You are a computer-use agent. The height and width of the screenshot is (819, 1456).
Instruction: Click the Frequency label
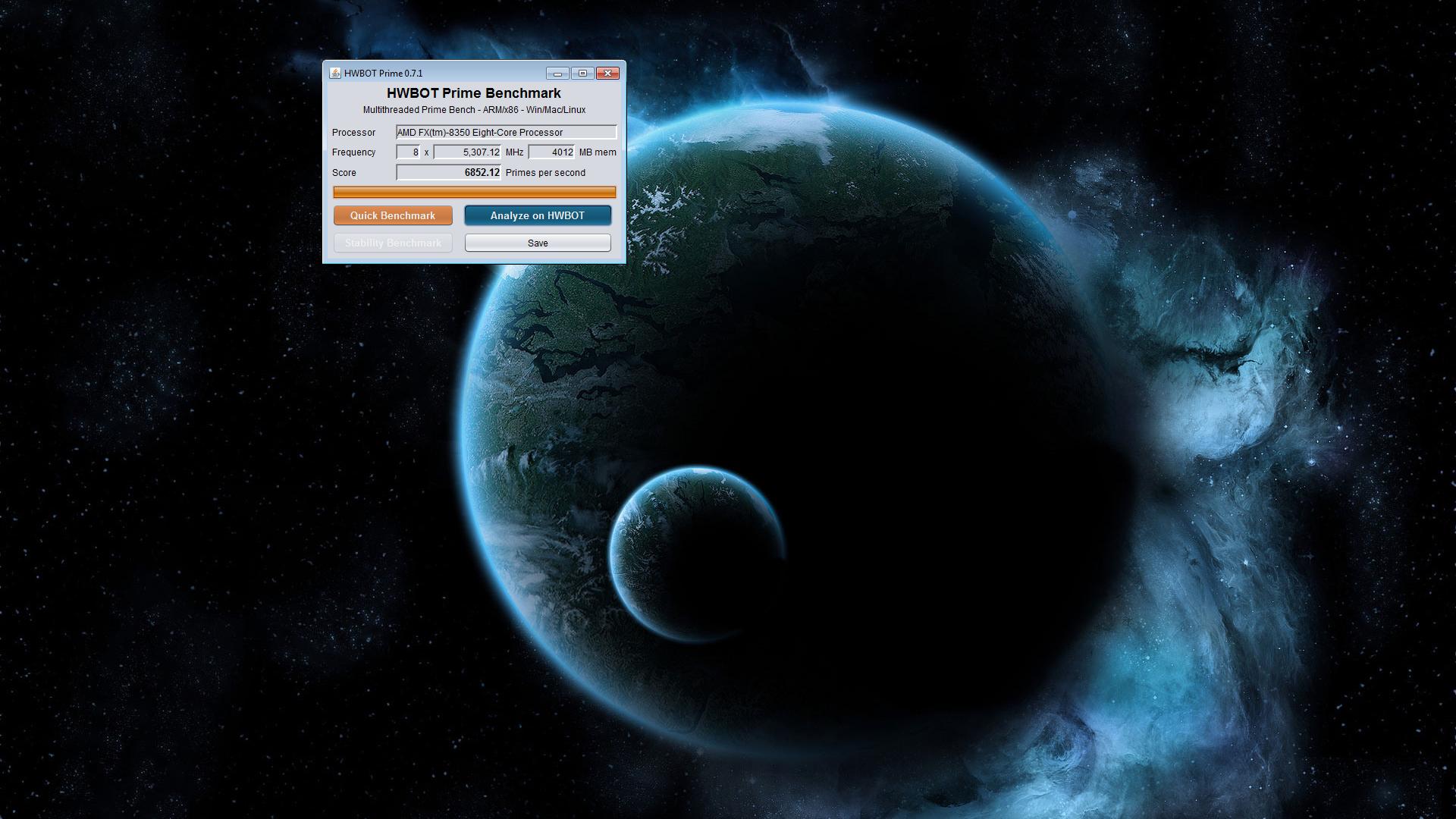[x=353, y=152]
